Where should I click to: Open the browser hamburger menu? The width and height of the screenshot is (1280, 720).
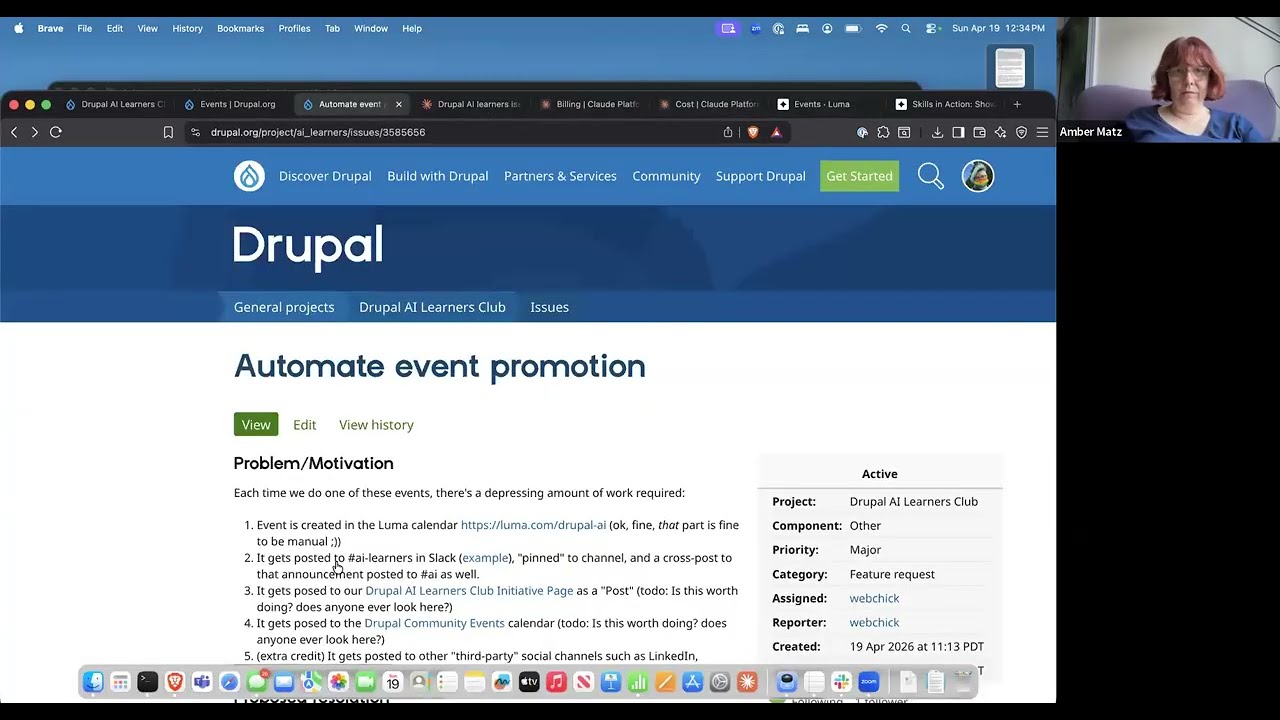[1042, 132]
